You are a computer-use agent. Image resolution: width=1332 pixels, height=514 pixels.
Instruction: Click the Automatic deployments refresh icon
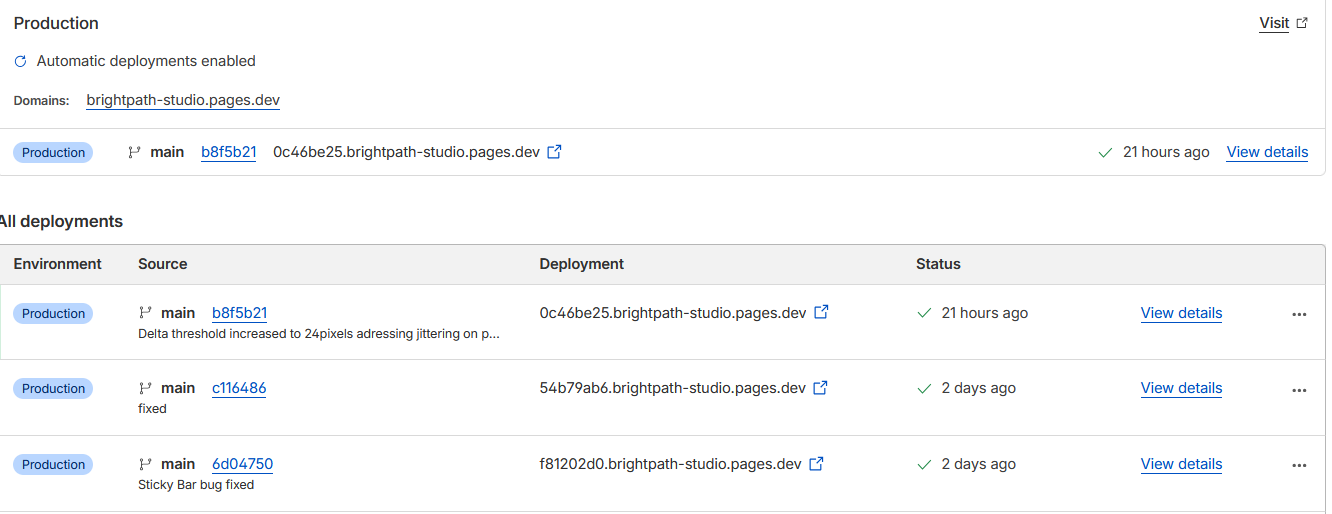(x=20, y=61)
